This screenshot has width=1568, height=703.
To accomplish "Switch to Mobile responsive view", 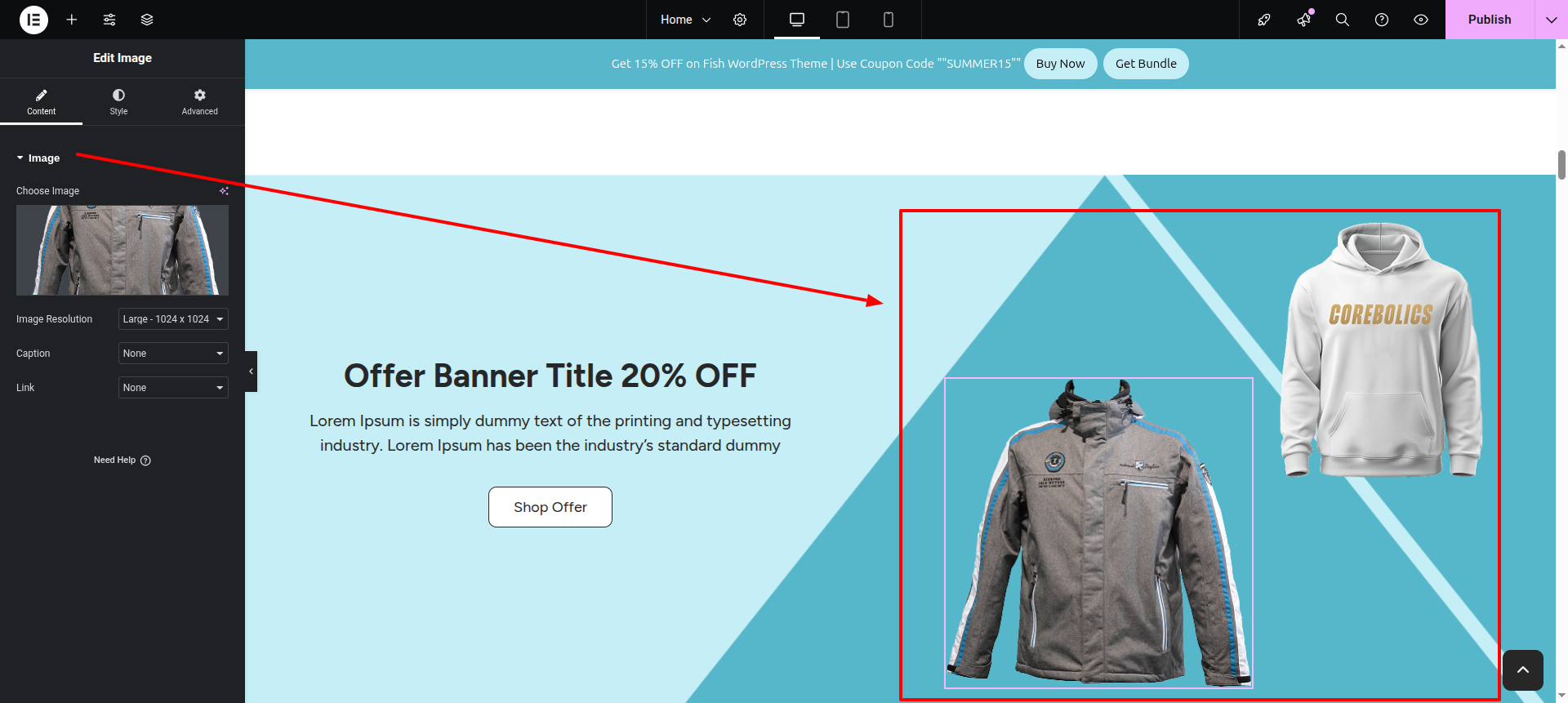I will click(x=889, y=20).
